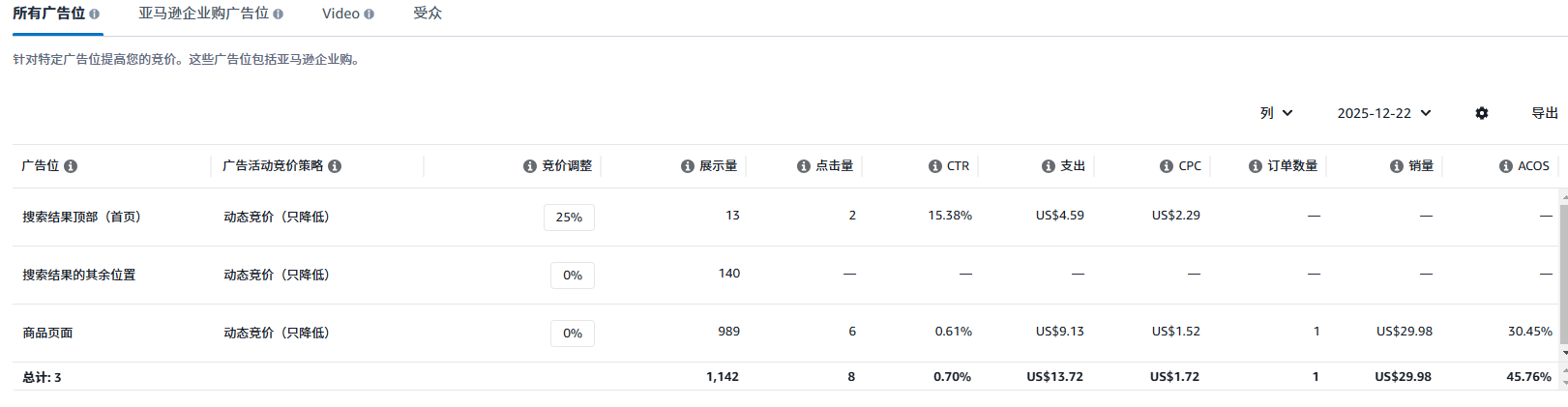The height and width of the screenshot is (407, 1568).
Task: Click info icon before ACOS header
Action: pyautogui.click(x=1505, y=166)
